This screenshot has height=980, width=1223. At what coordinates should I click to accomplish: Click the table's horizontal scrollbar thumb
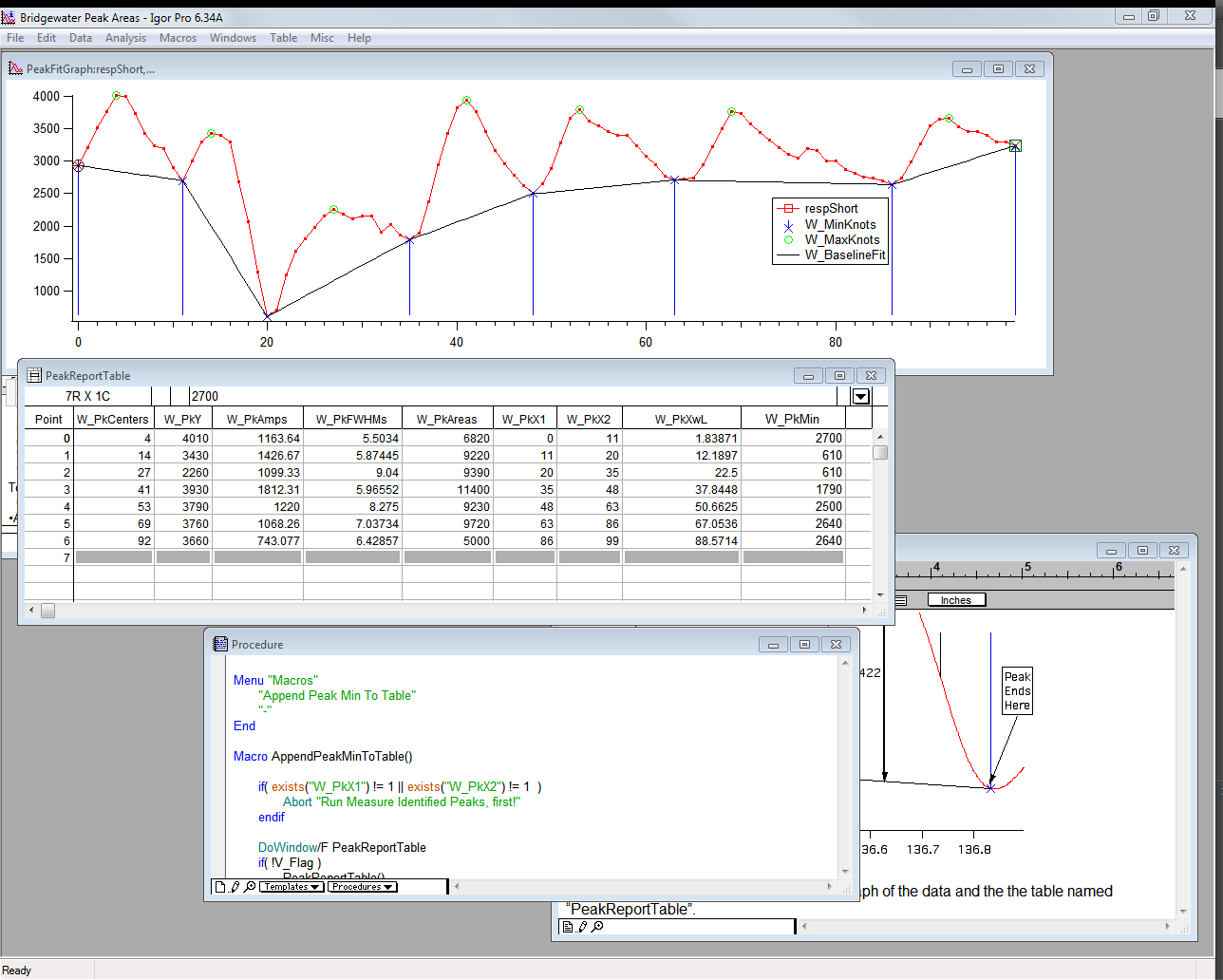tap(47, 611)
